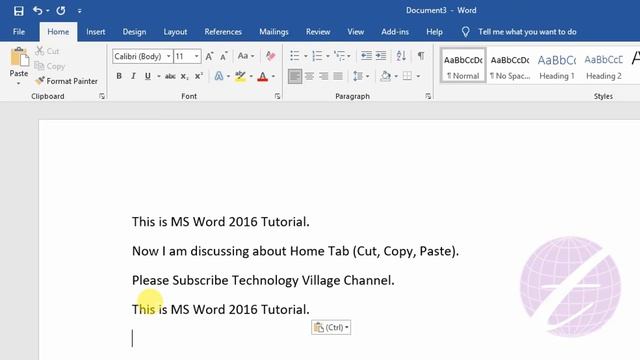Image resolution: width=640 pixels, height=360 pixels.
Task: Click the Cut button
Action: 47,51
